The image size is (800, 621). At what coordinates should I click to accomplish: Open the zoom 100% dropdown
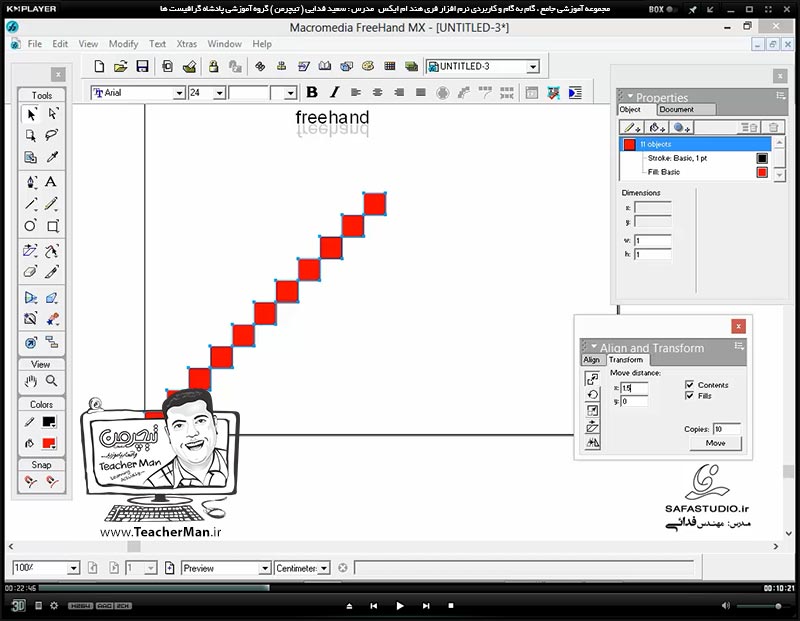click(73, 568)
